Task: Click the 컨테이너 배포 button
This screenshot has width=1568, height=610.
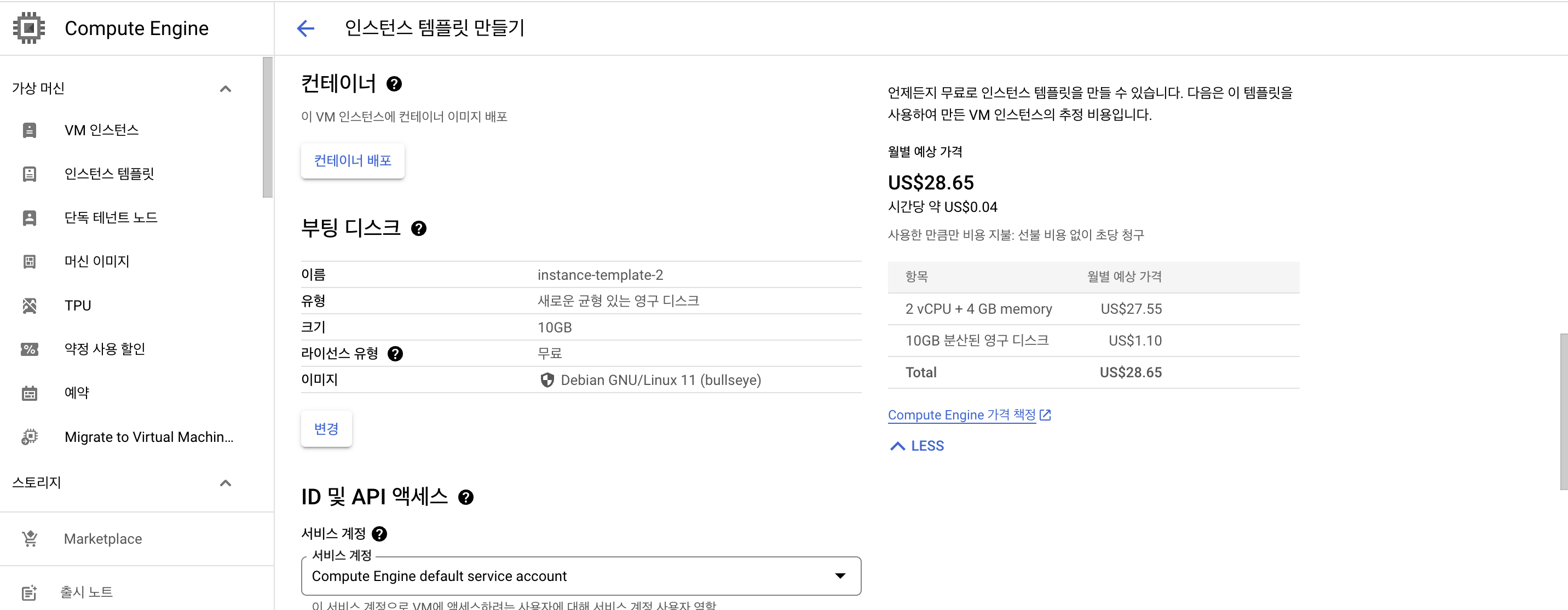Action: point(353,161)
